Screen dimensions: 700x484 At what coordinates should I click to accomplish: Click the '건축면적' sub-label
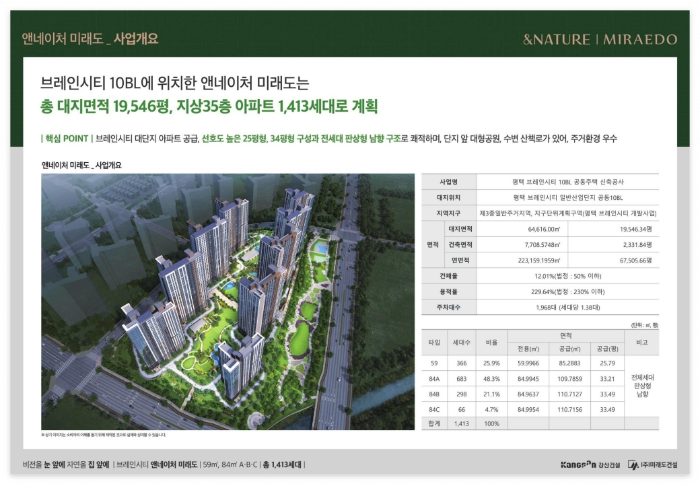pos(460,245)
